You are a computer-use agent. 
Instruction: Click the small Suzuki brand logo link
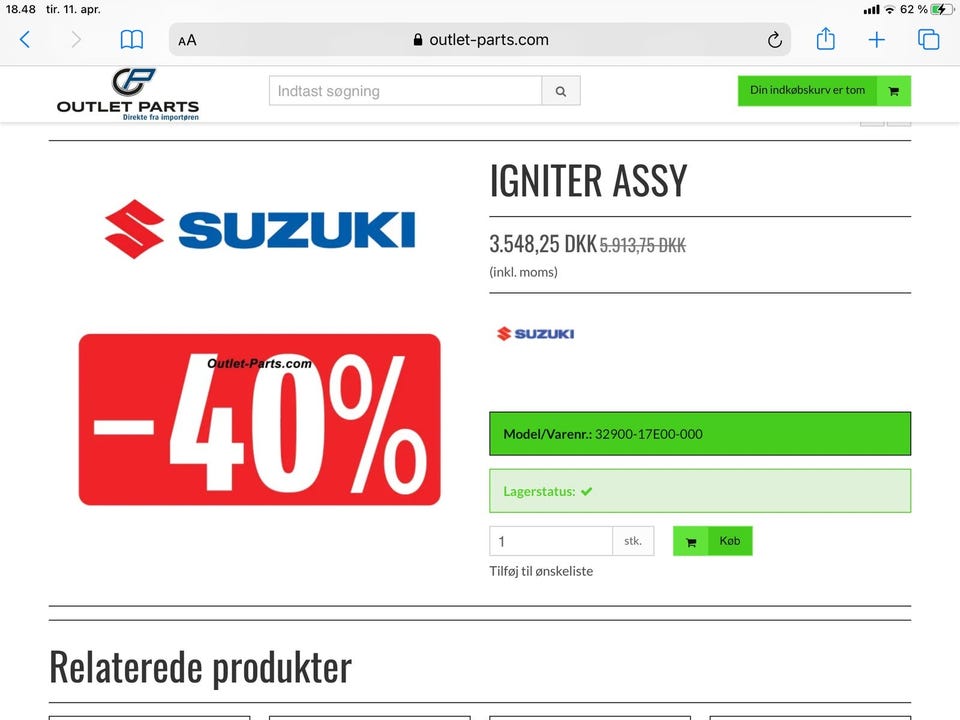point(535,334)
